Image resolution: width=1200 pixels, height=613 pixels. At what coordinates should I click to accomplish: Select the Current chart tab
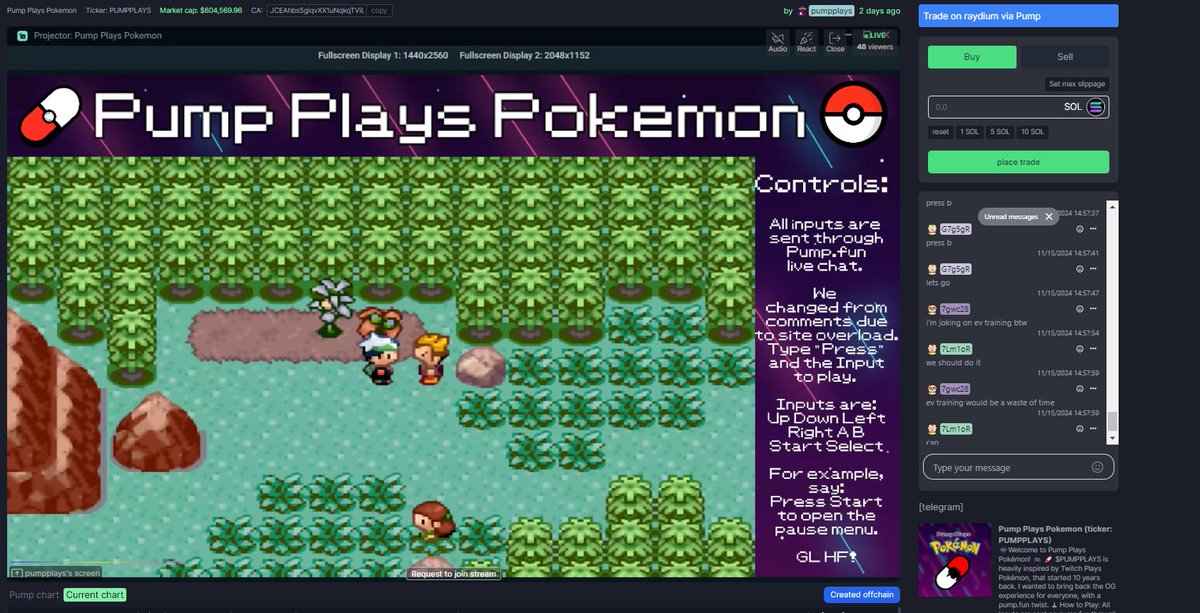pyautogui.click(x=95, y=595)
